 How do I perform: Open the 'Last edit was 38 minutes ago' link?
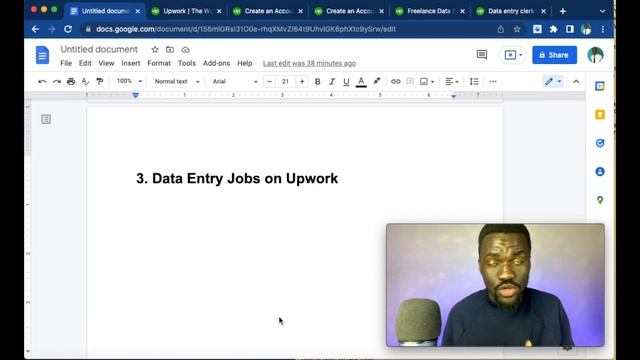point(309,63)
